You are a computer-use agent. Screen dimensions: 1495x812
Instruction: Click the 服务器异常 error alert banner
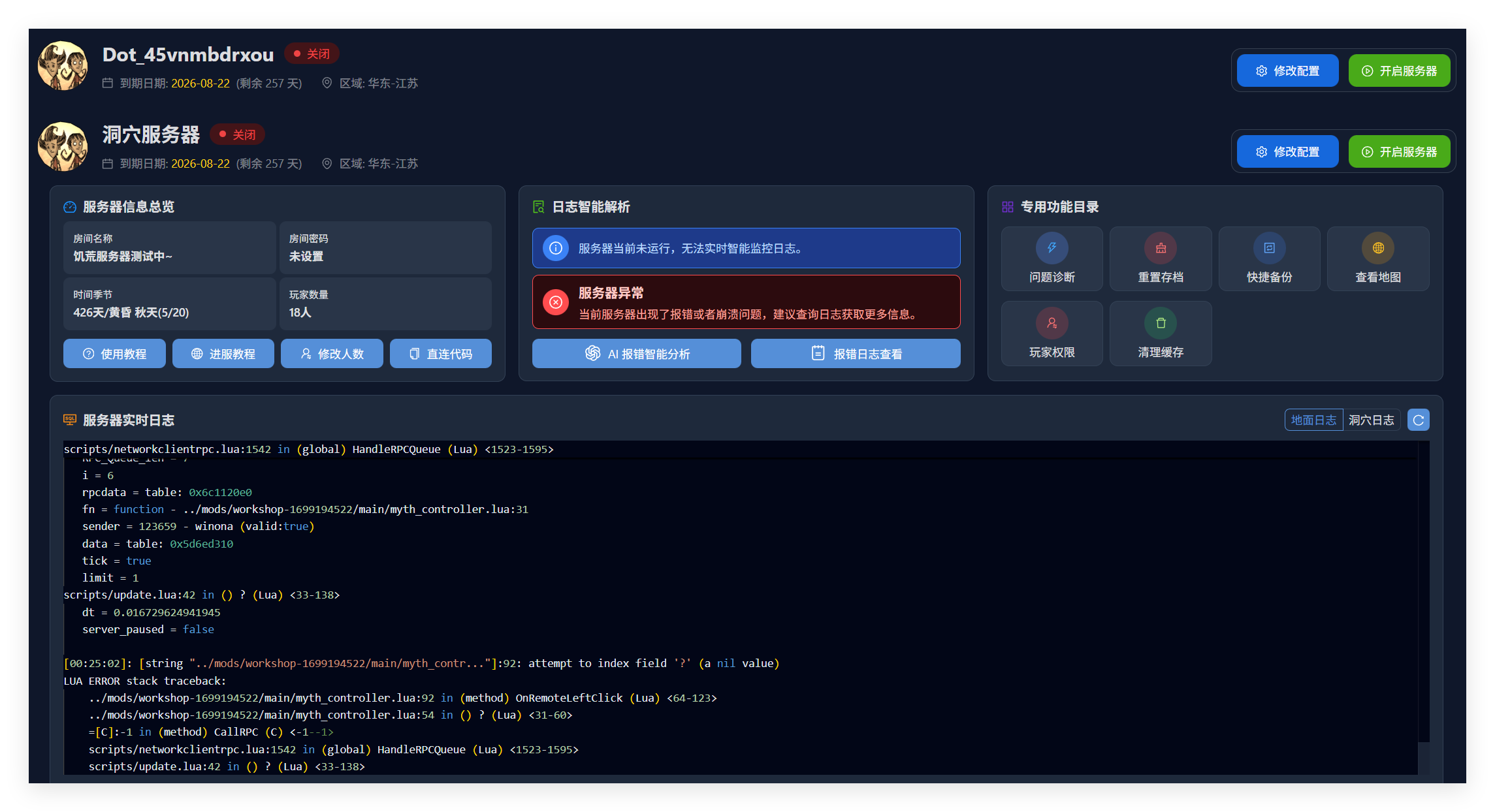(746, 302)
